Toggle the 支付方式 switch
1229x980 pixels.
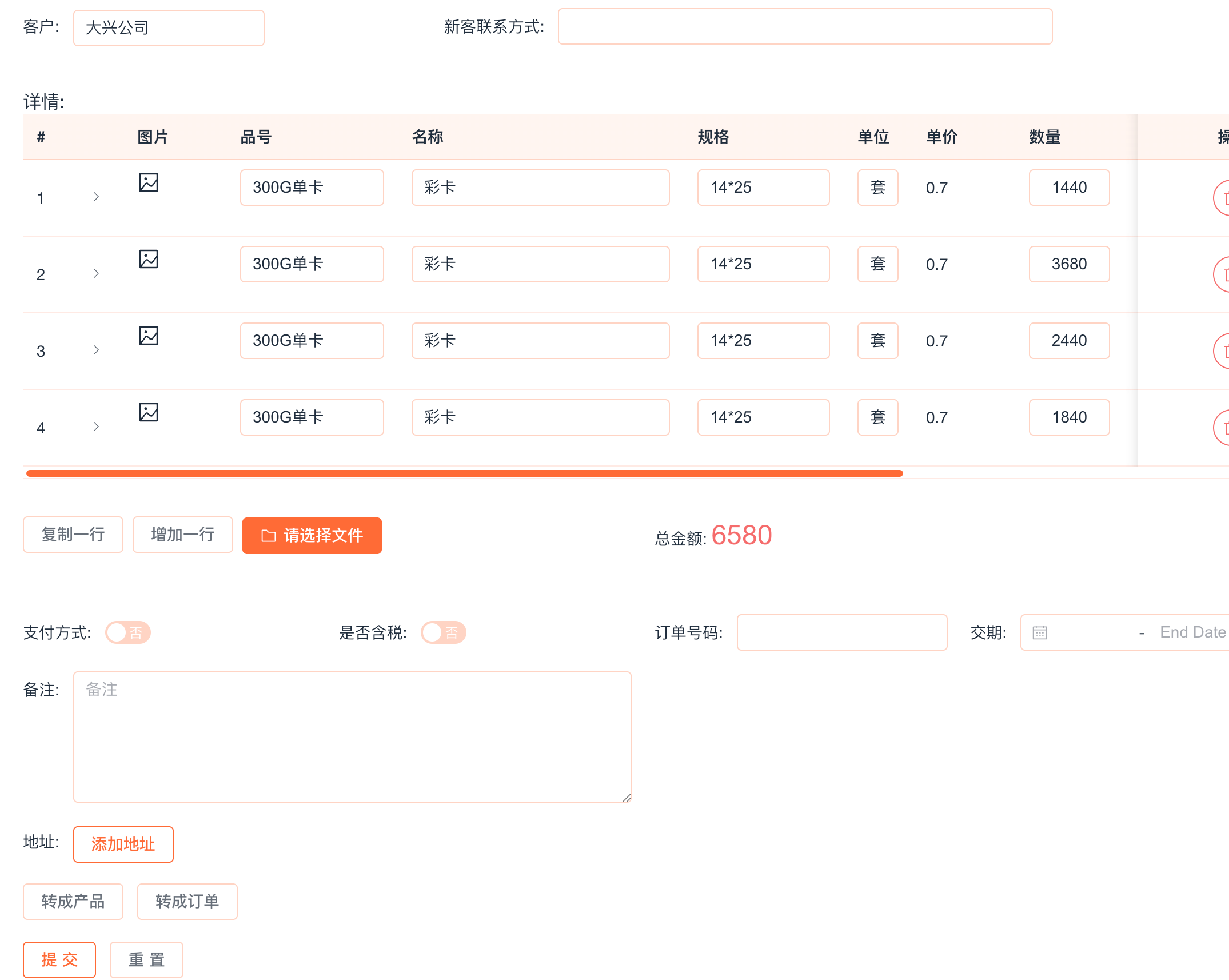pos(128,632)
